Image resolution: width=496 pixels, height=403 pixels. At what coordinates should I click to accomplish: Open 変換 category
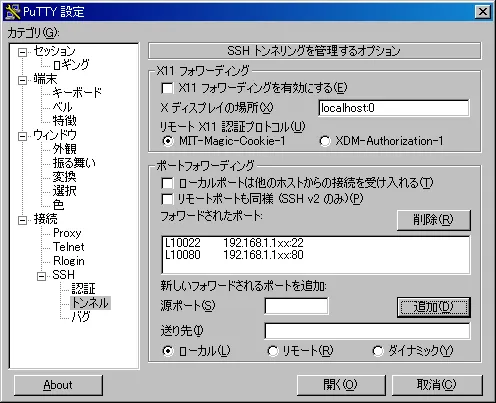pos(65,177)
